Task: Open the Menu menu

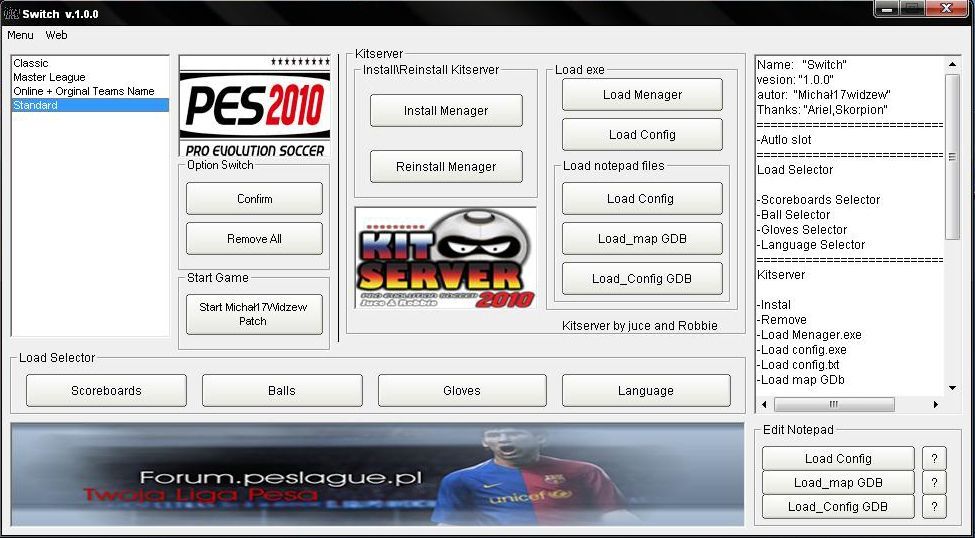Action: 20,35
